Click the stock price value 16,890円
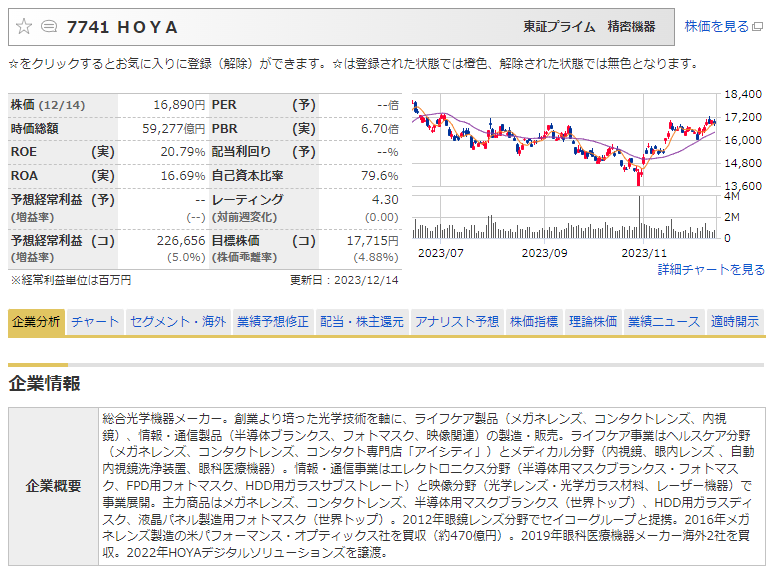The height and width of the screenshot is (566, 773). [179, 105]
